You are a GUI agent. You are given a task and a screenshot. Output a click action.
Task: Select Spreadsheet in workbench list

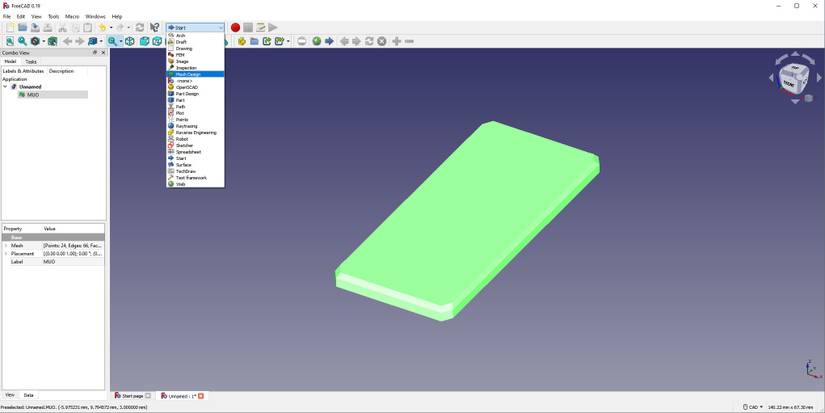click(195, 152)
